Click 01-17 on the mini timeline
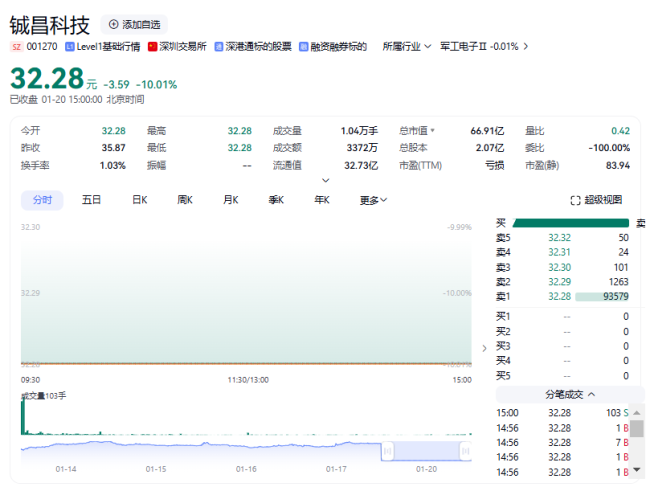 pos(336,469)
